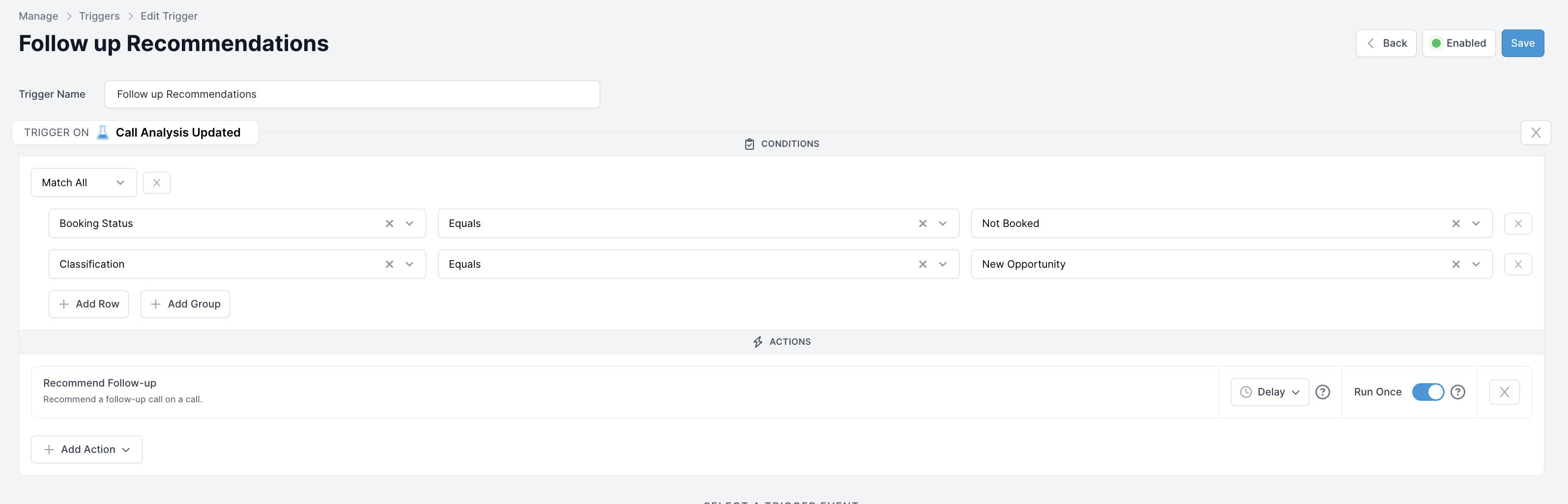Viewport: 1568px width, 504px height.
Task: Show help for the Run Once option
Action: [1458, 392]
